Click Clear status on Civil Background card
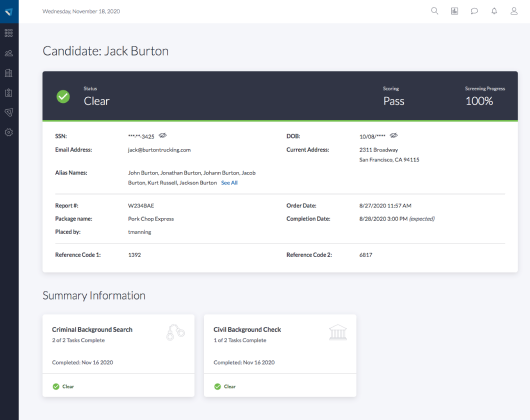 (225, 387)
